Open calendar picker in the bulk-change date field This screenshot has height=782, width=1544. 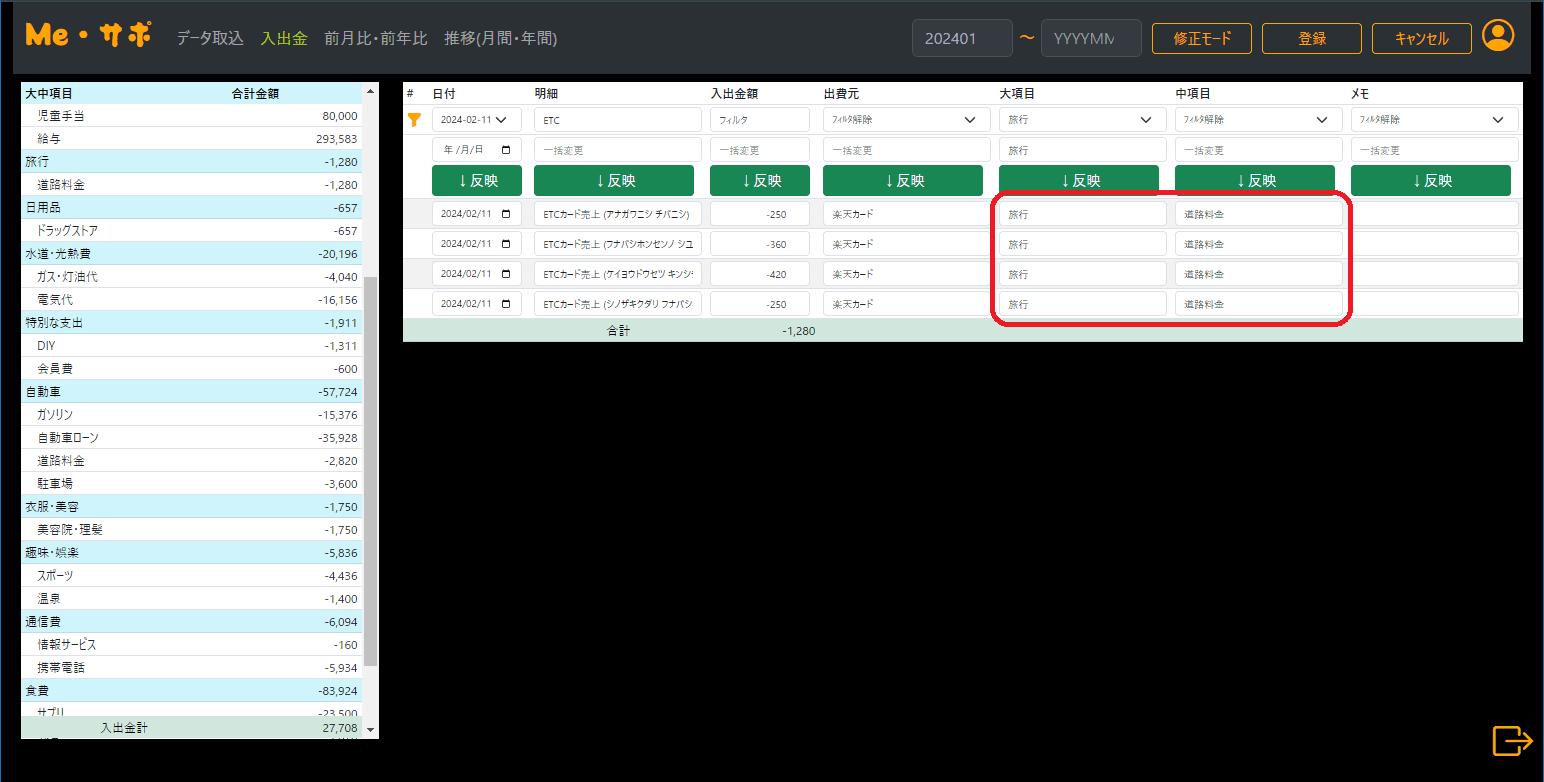(506, 150)
